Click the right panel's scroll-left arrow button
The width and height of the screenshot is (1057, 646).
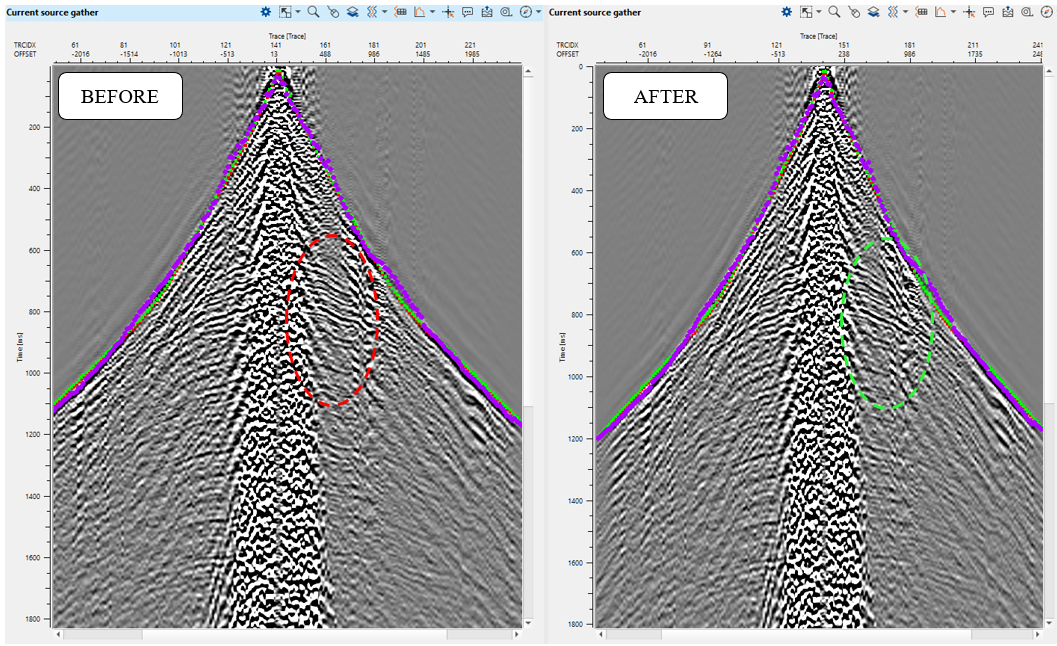602,634
